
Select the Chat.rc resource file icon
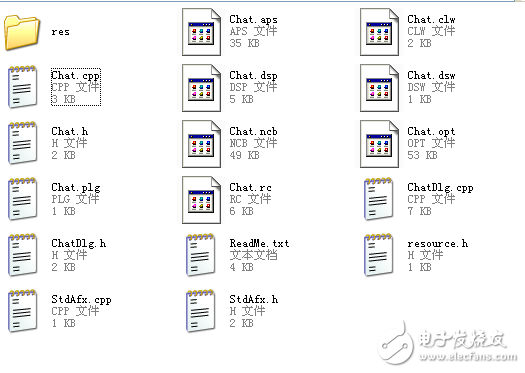click(x=201, y=200)
